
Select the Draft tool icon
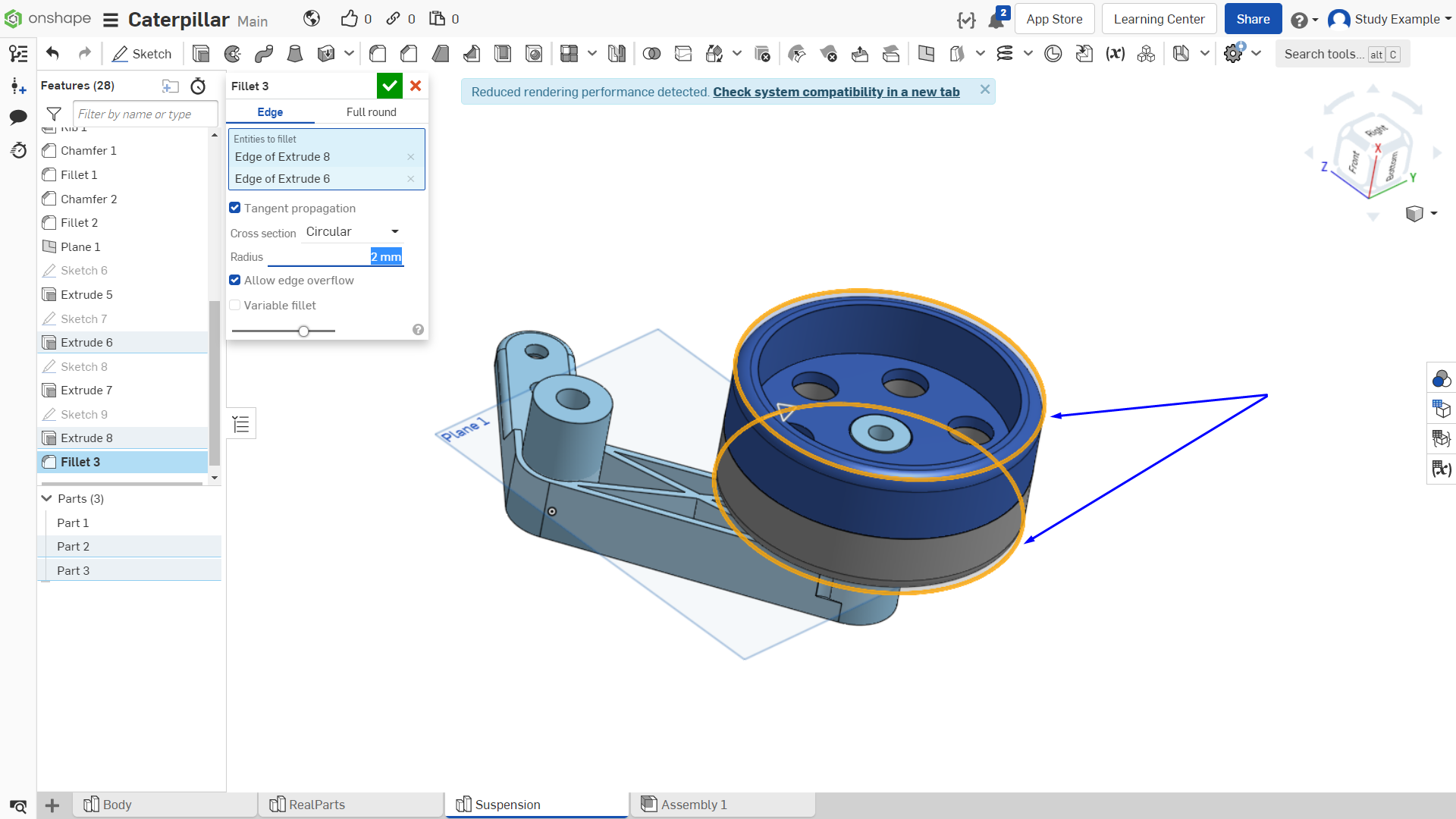click(440, 53)
